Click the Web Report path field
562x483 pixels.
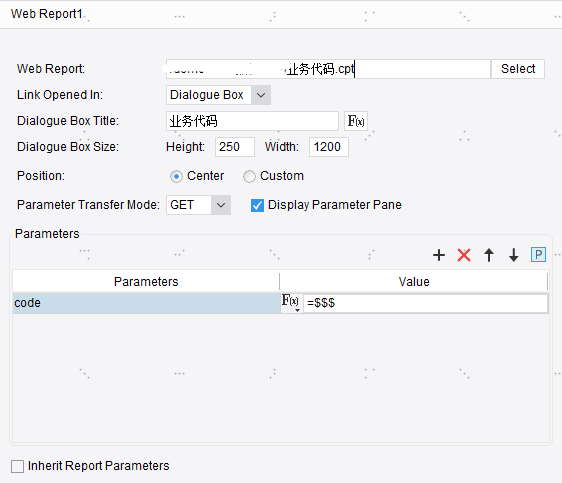(328, 69)
